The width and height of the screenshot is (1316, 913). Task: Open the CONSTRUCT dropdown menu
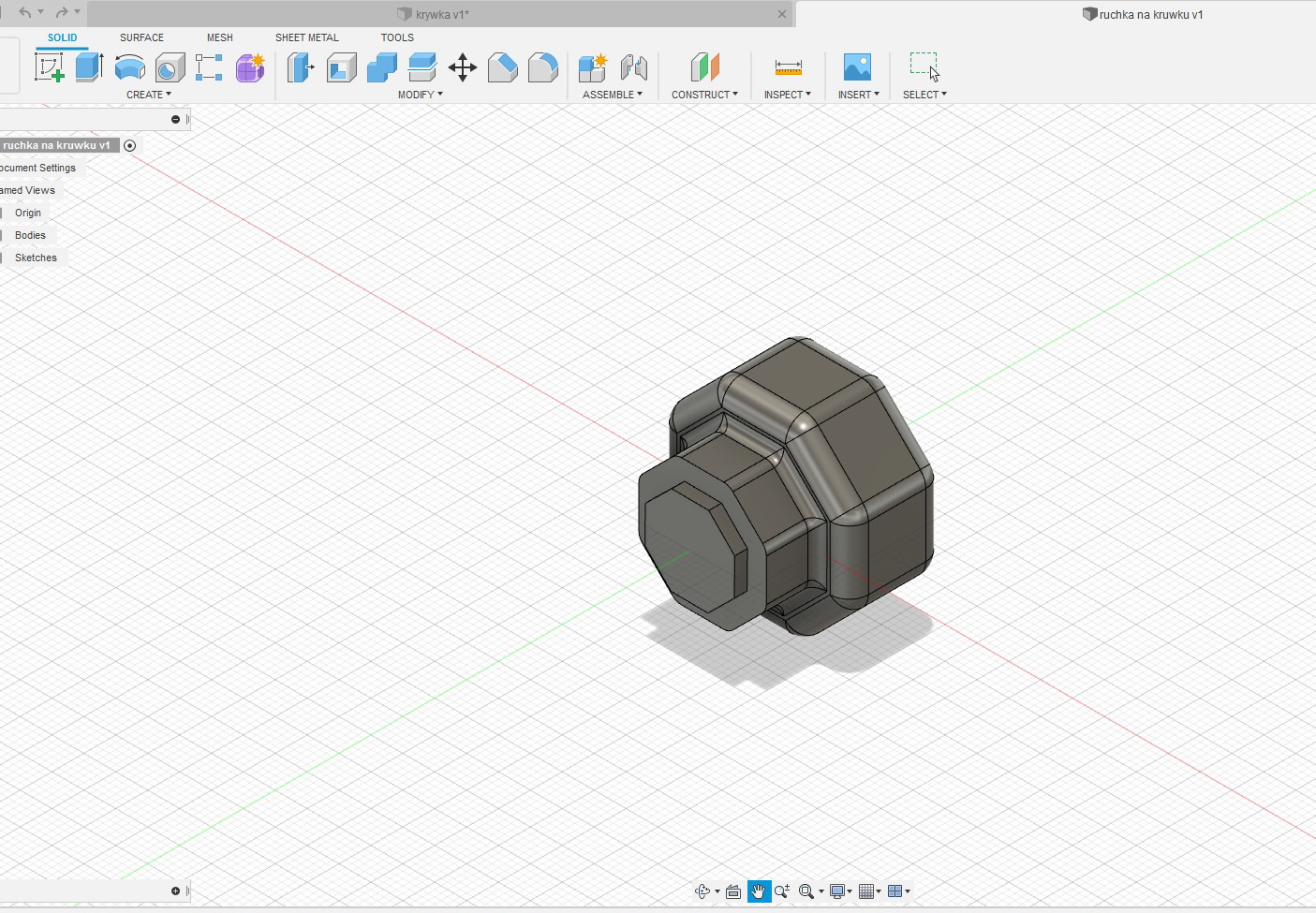click(704, 95)
